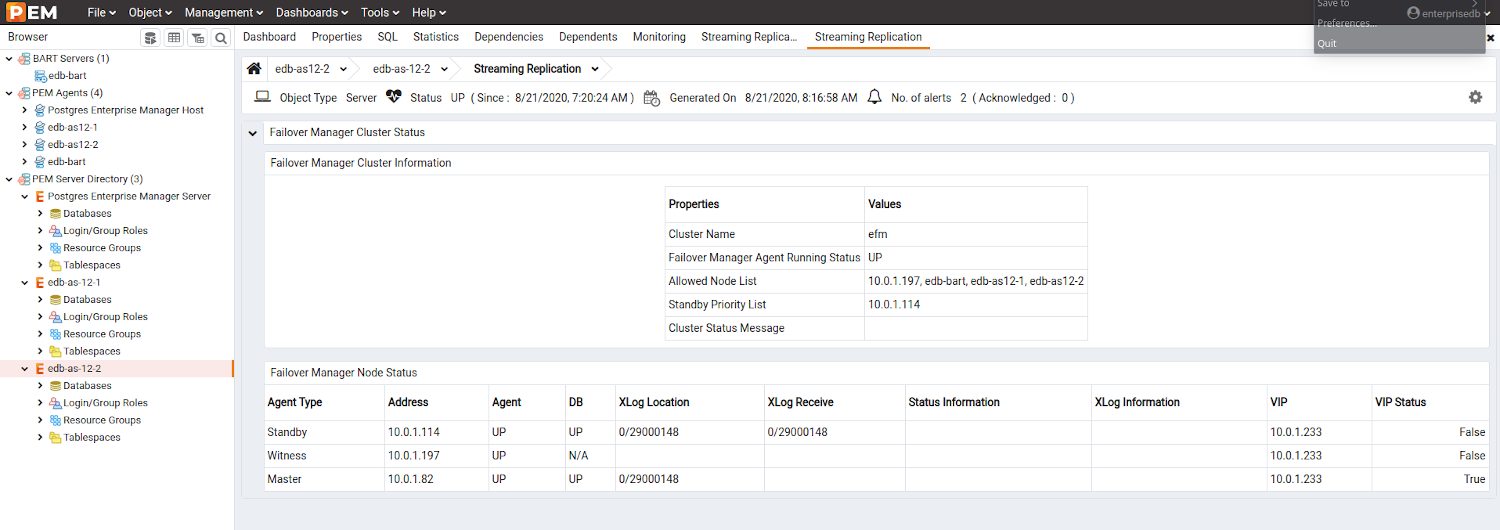
Task: Switch to the Statistics tab
Action: click(436, 37)
